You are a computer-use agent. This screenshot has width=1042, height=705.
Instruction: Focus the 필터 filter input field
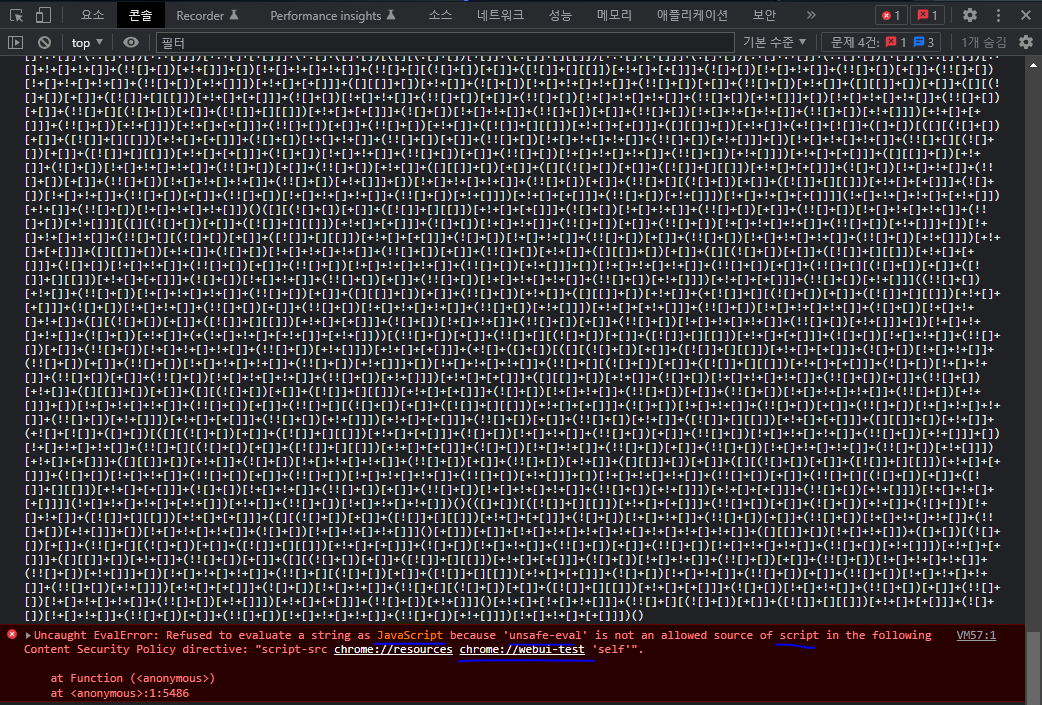445,43
